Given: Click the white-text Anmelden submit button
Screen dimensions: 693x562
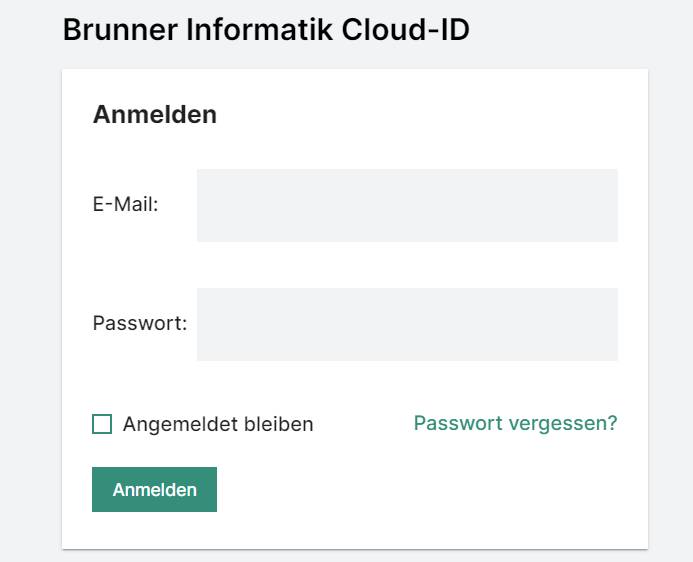Looking at the screenshot, I should tap(154, 490).
